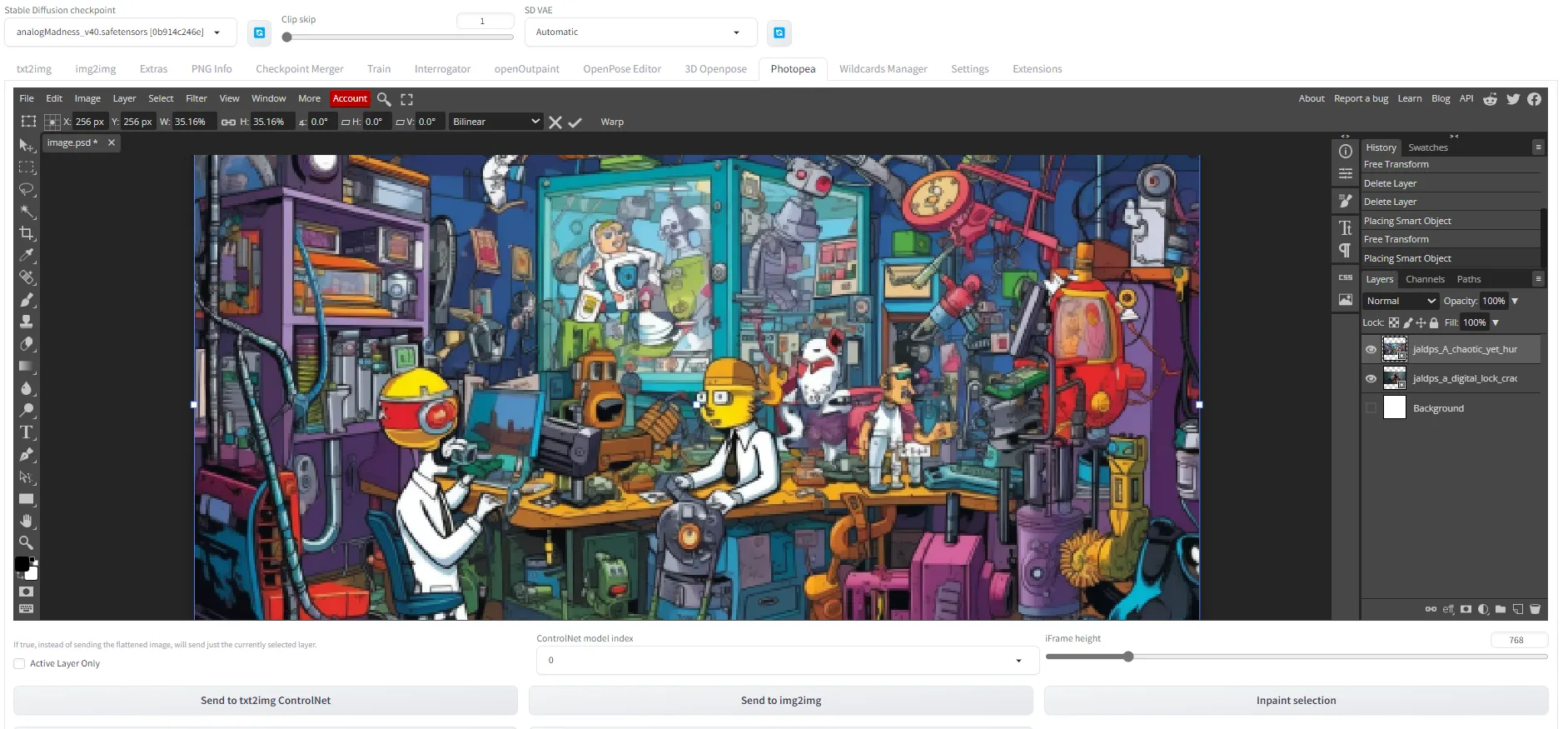The image size is (1568, 729).
Task: Open the ControlNet model index dropdown
Action: pyautogui.click(x=785, y=661)
